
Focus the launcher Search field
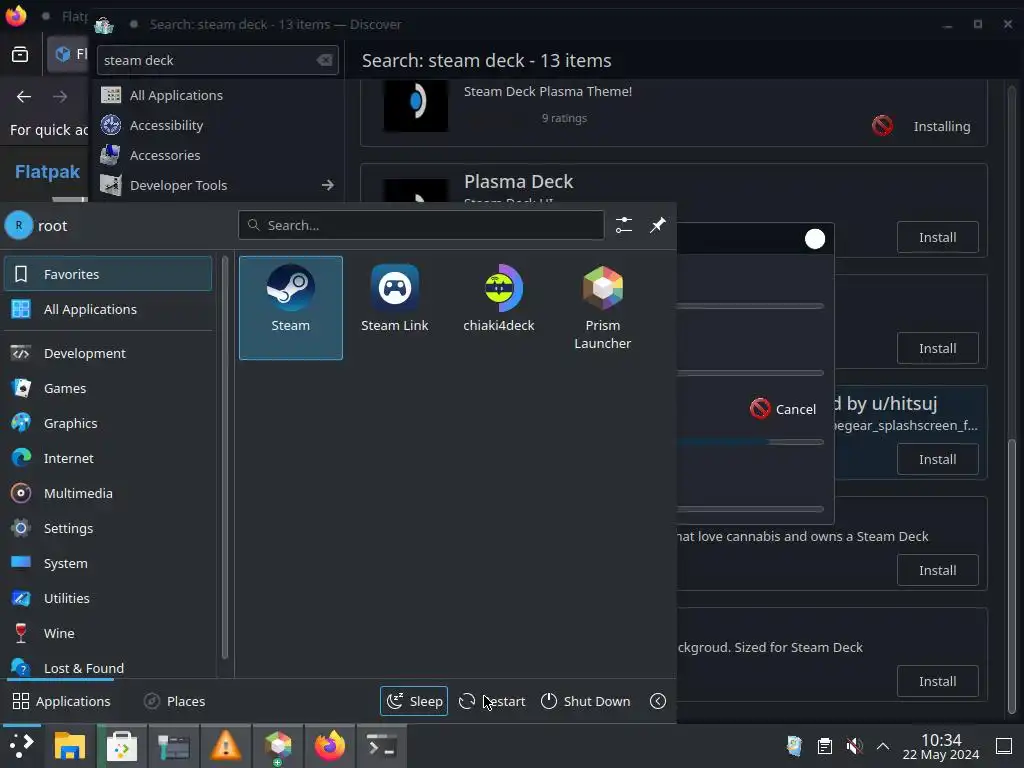point(421,225)
